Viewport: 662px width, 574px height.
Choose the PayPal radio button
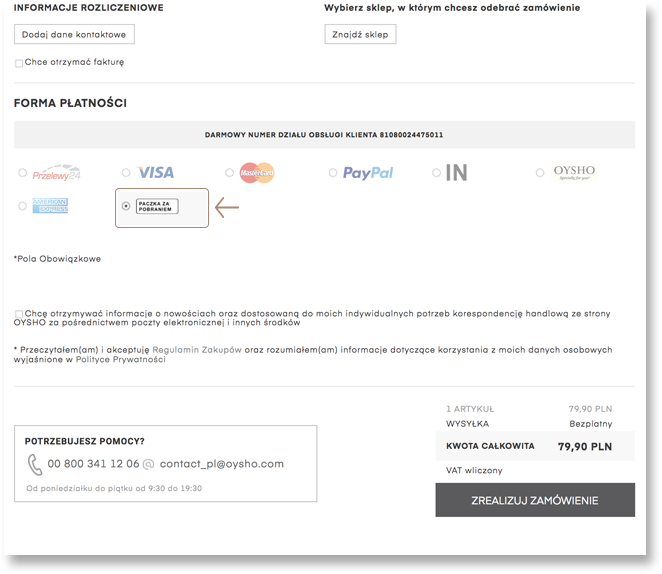tap(333, 173)
